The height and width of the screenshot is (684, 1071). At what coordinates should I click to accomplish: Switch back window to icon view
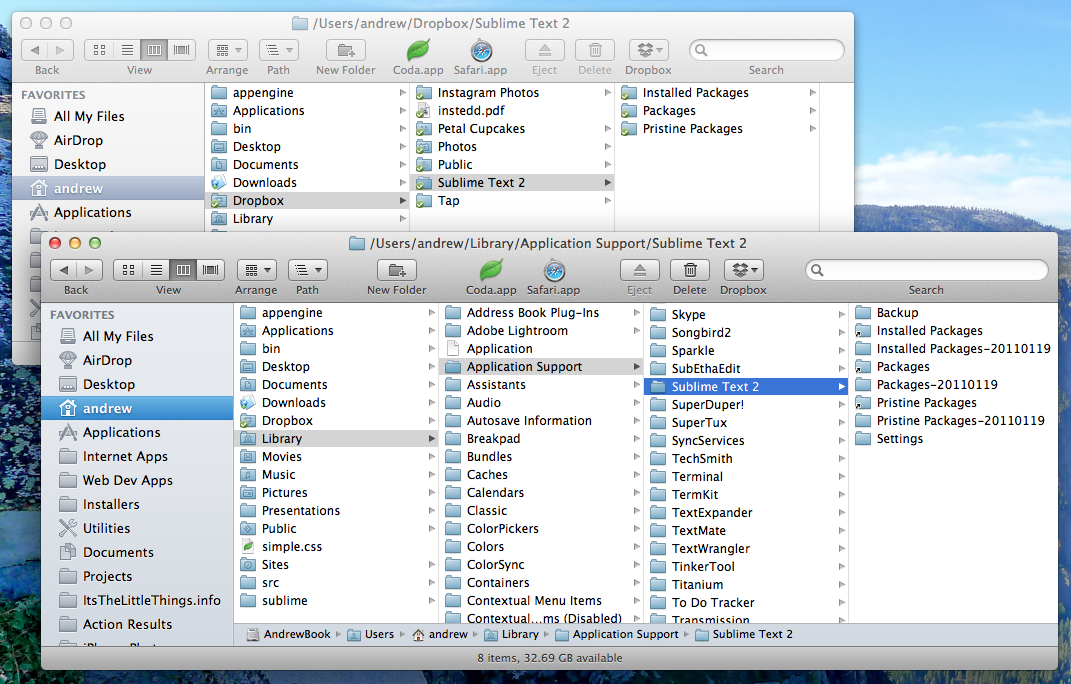(x=99, y=51)
